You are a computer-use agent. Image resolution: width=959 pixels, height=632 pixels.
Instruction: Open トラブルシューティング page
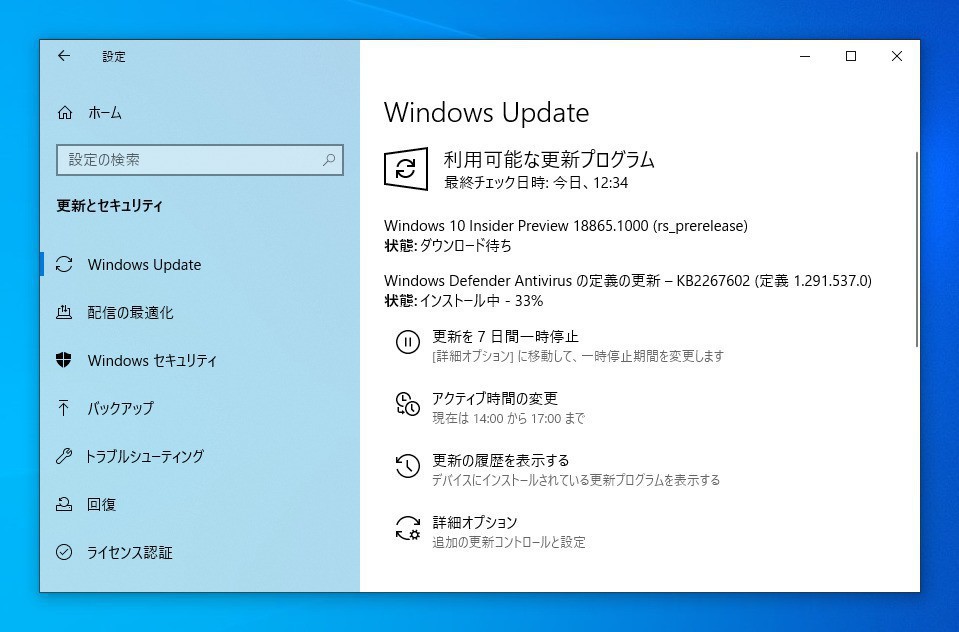coord(145,456)
